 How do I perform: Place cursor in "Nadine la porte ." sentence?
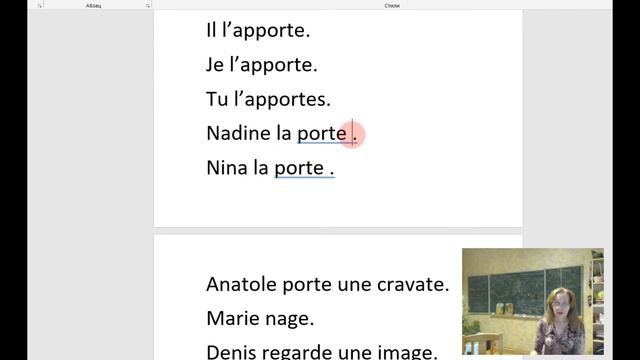[282, 133]
